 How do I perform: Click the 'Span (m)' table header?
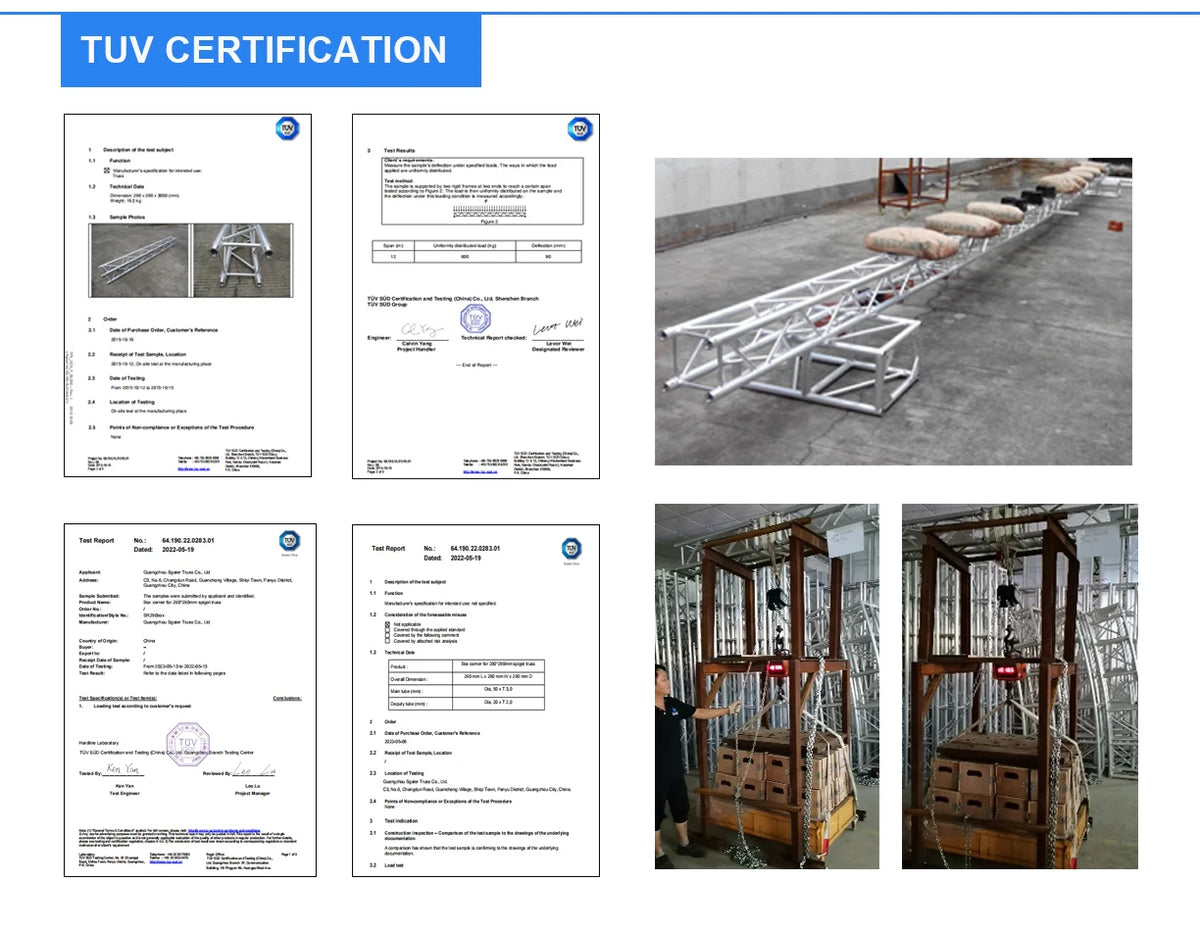(x=393, y=245)
